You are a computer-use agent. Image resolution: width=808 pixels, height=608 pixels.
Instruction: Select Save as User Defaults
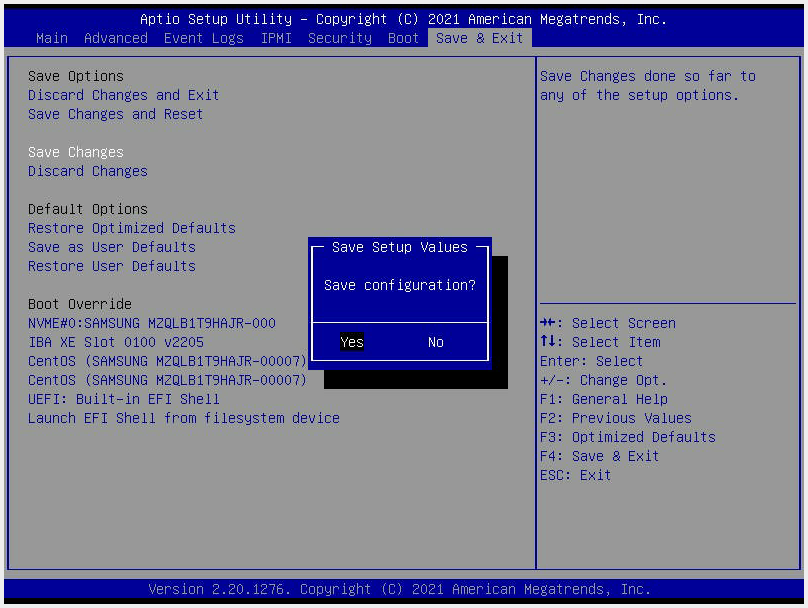pos(112,247)
